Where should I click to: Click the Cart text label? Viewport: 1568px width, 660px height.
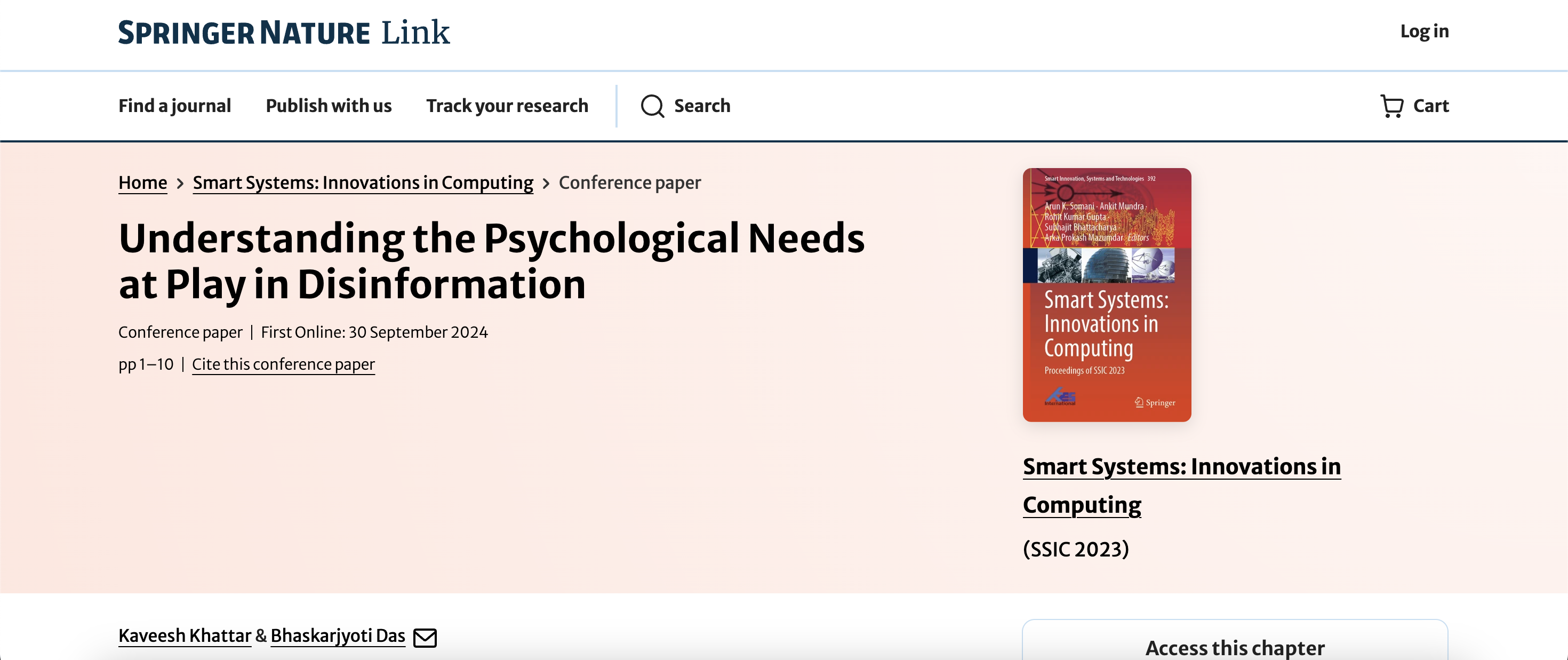1430,106
